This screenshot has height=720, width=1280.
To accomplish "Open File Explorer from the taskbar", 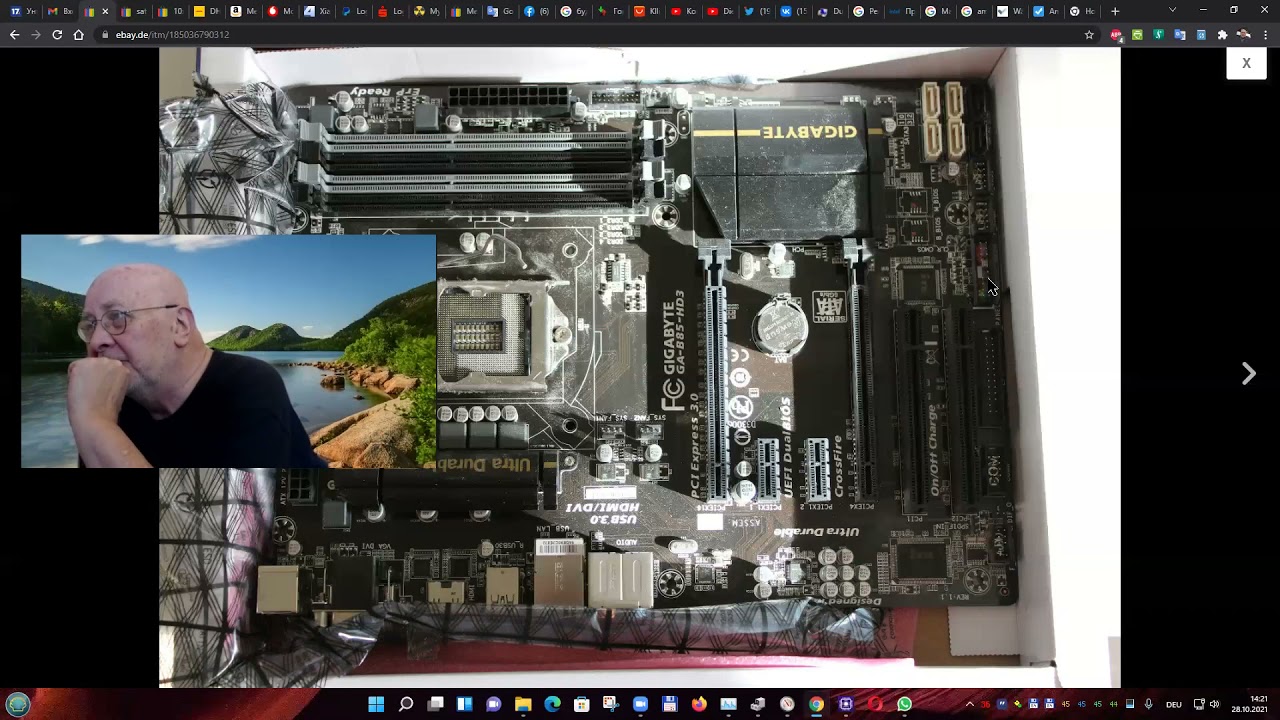I will [523, 704].
